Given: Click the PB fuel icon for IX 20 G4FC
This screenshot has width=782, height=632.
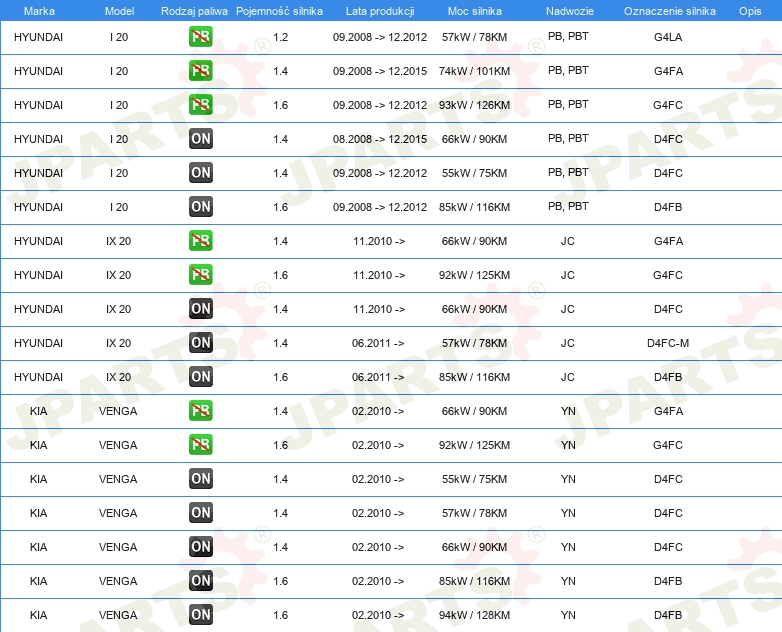Looking at the screenshot, I should 200,274.
